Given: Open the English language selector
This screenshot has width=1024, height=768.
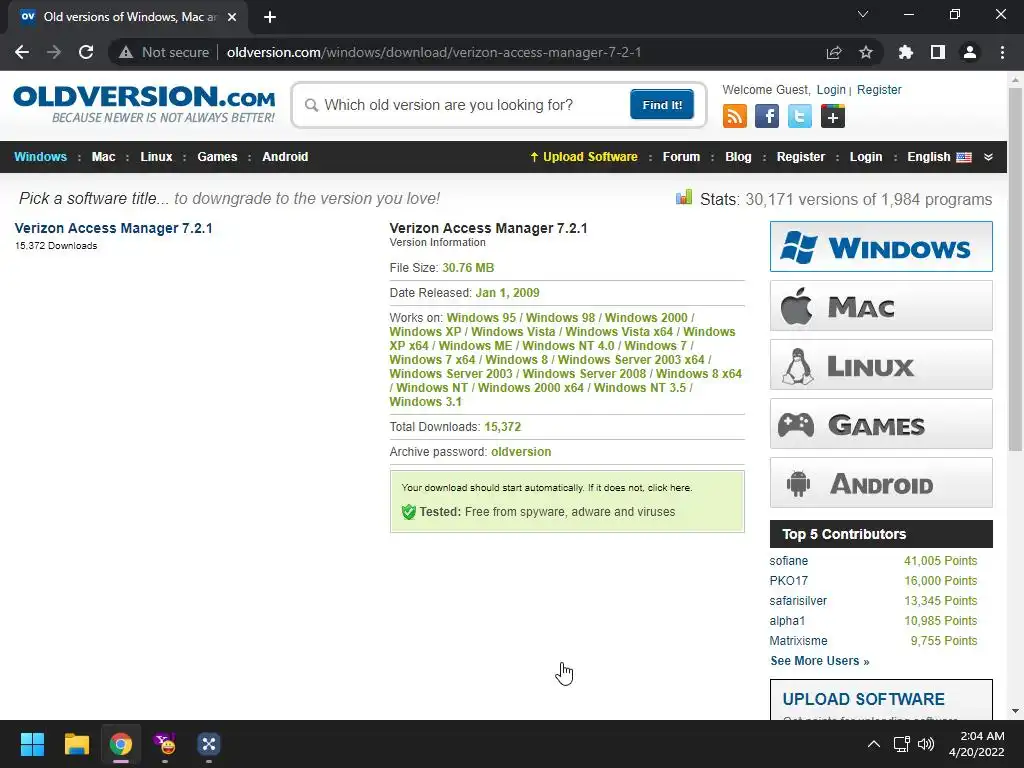Looking at the screenshot, I should [939, 157].
